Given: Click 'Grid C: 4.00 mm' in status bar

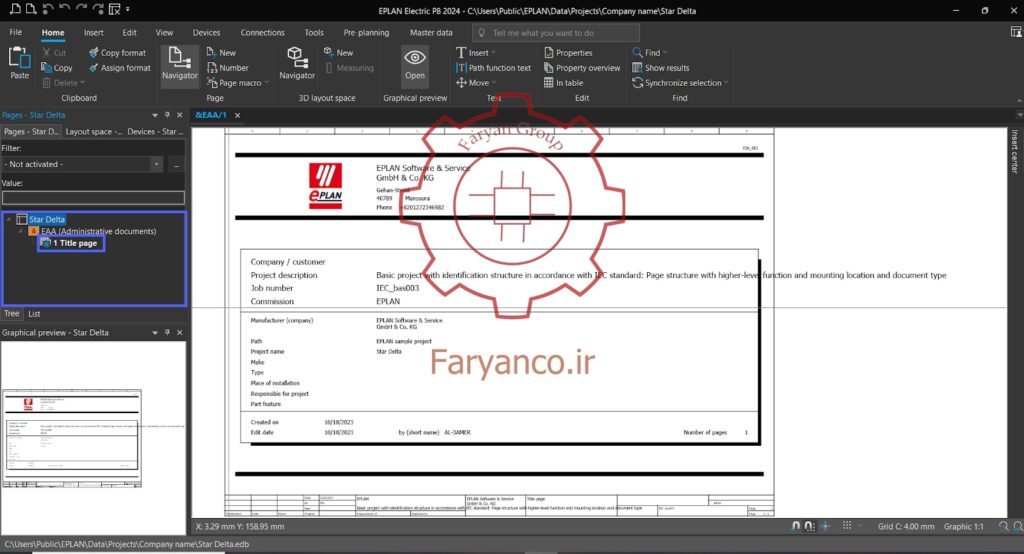Looking at the screenshot, I should (906, 527).
